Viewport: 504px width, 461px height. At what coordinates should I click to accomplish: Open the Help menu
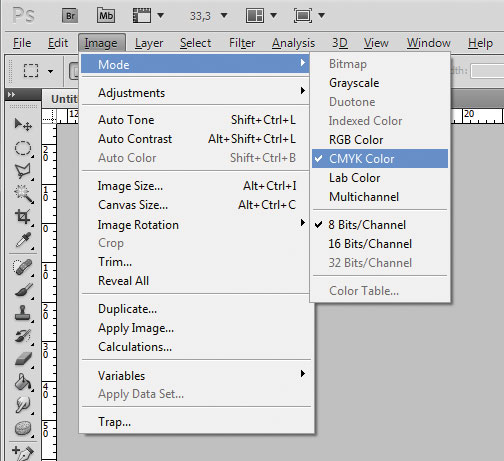coord(480,43)
